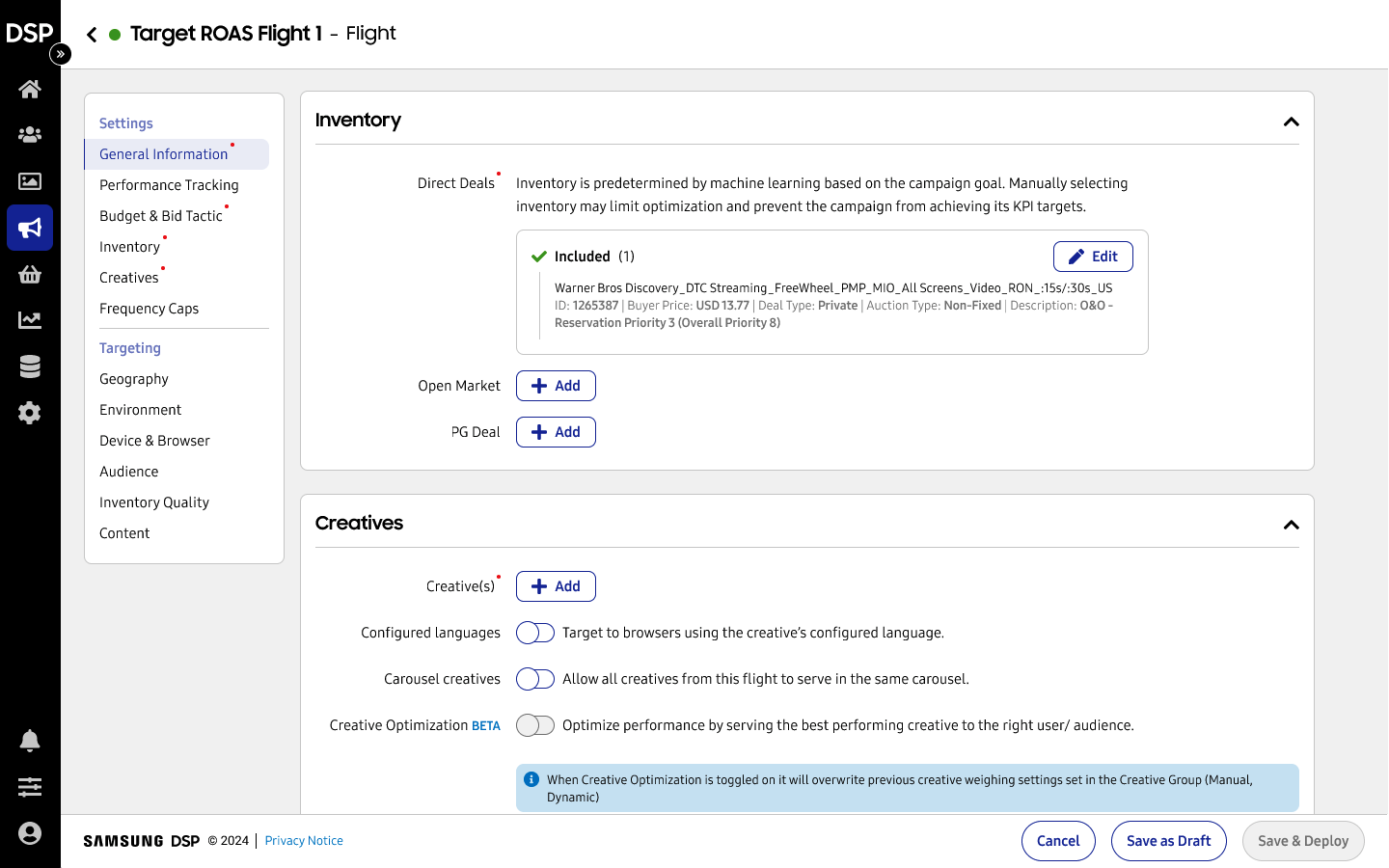
Task: Select Frequency Caps in settings menu
Action: [149, 309]
